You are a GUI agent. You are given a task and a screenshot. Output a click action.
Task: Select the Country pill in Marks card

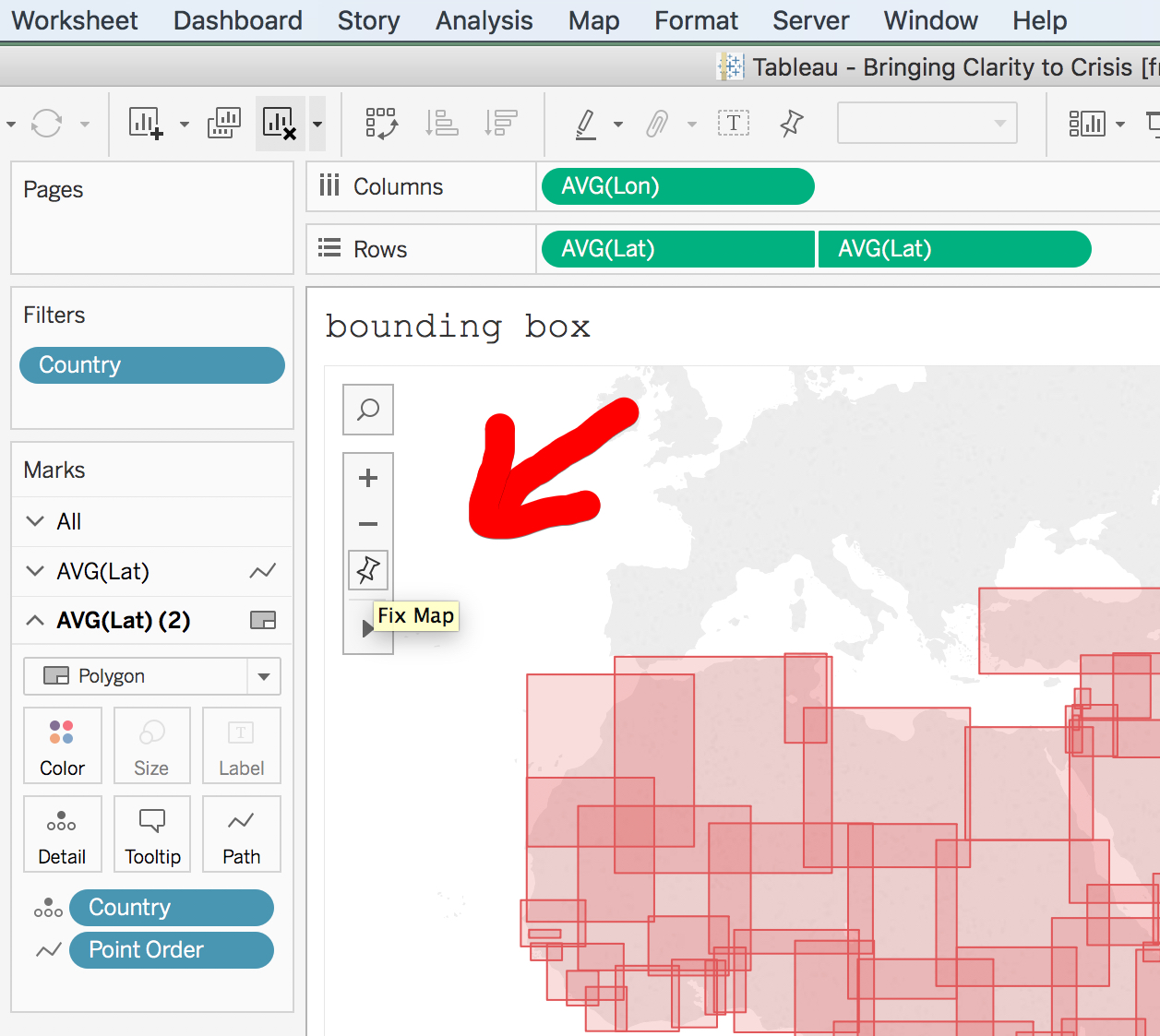click(x=172, y=908)
